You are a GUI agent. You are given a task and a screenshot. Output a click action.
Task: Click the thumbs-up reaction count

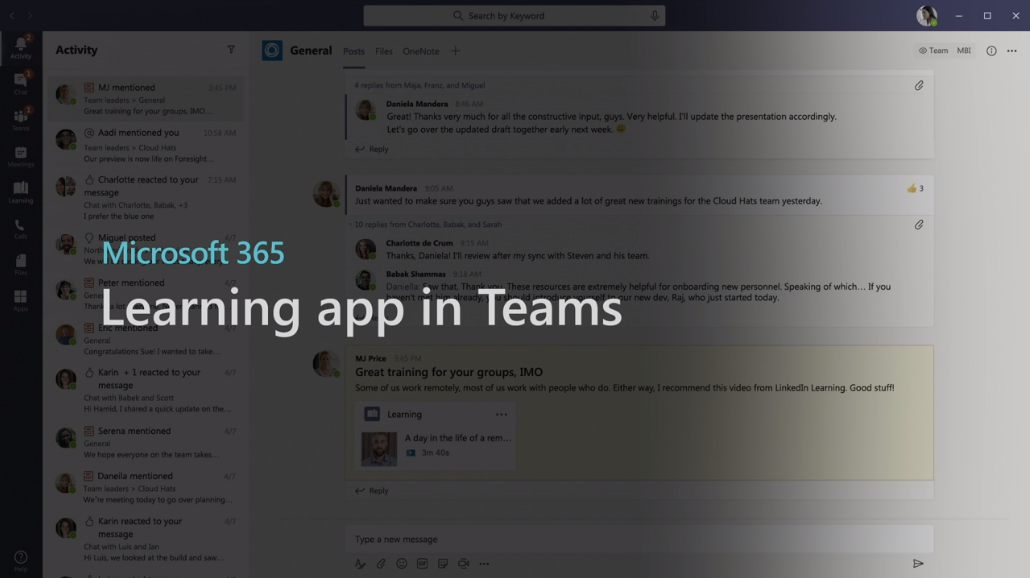[915, 189]
